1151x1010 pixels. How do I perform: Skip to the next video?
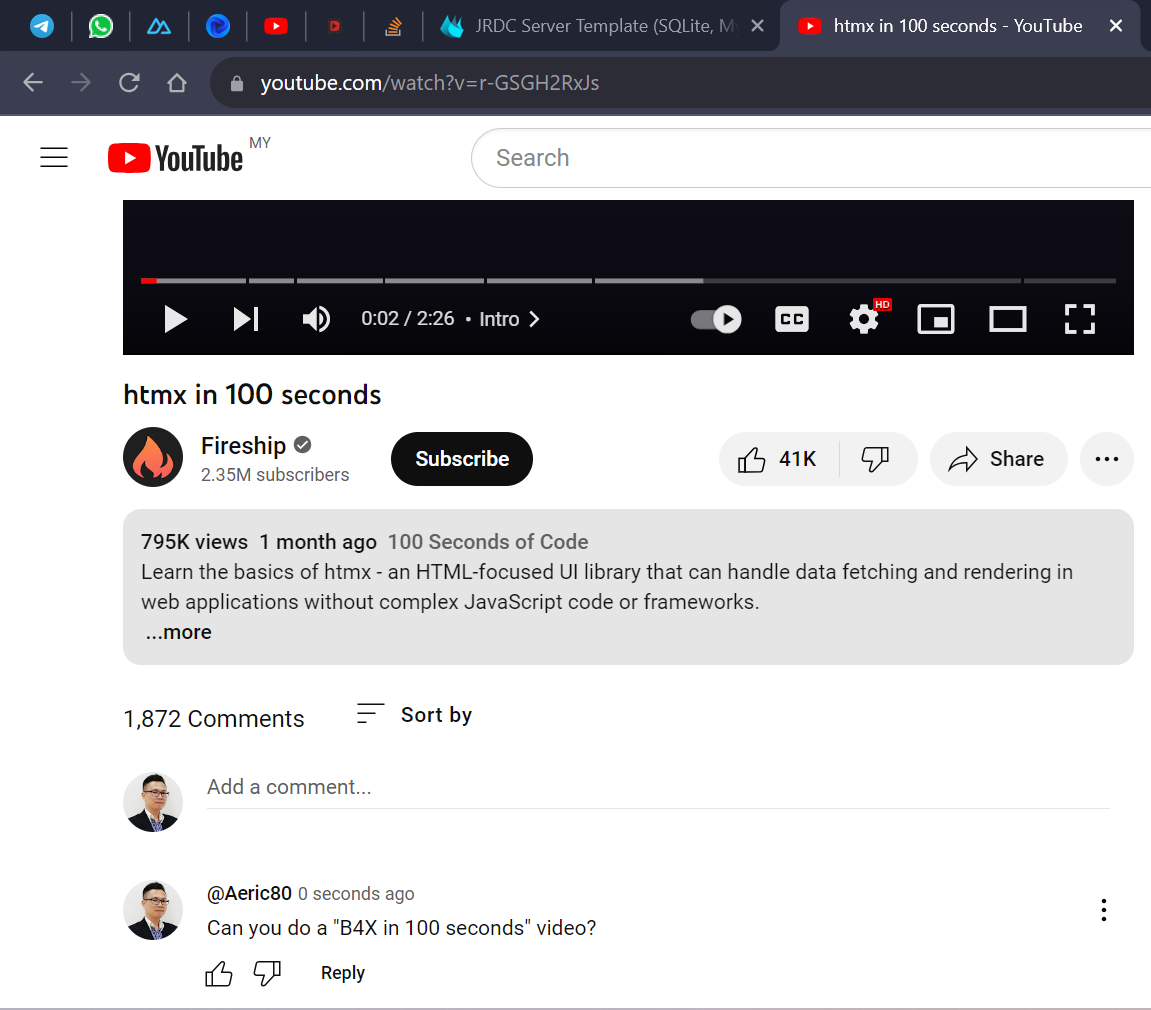point(246,319)
